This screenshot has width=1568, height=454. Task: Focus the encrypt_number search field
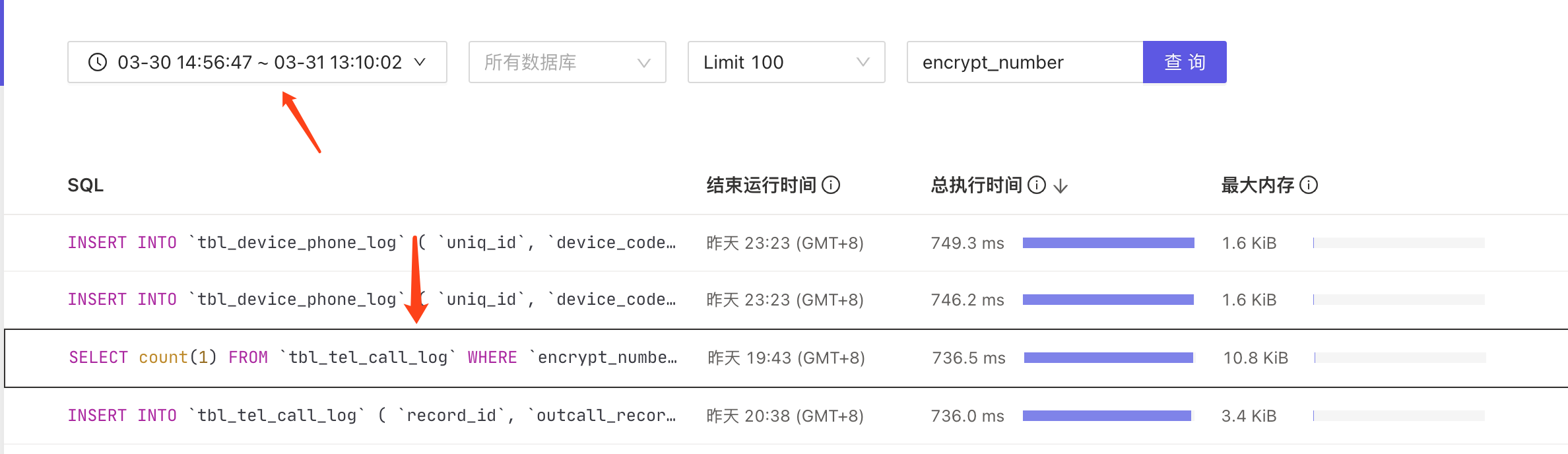[1024, 62]
